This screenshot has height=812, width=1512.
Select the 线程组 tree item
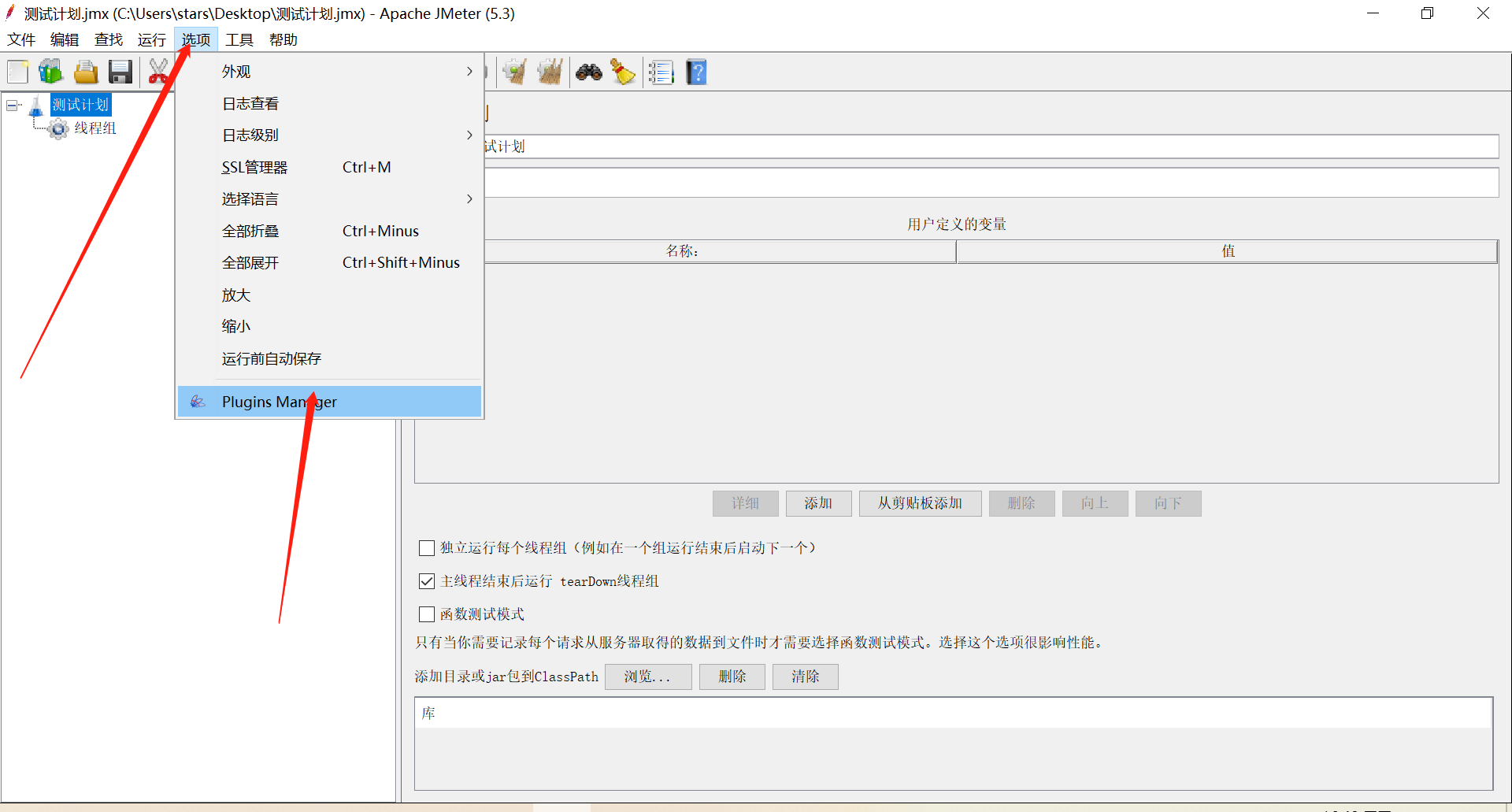tap(92, 128)
